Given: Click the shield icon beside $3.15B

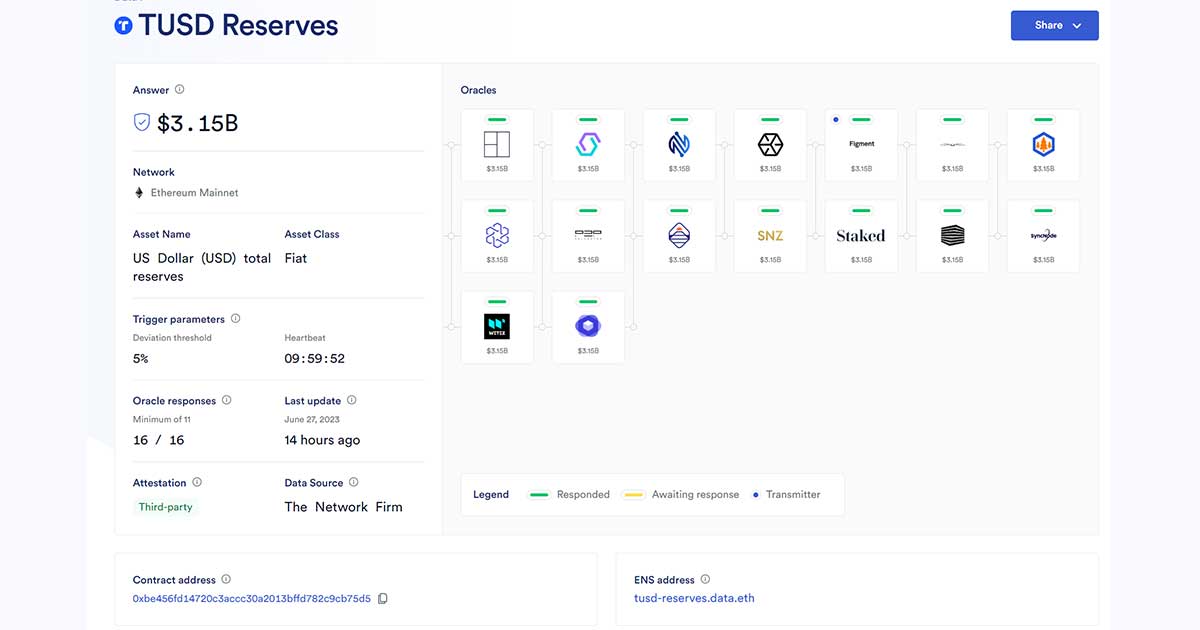Looking at the screenshot, I should pyautogui.click(x=142, y=123).
